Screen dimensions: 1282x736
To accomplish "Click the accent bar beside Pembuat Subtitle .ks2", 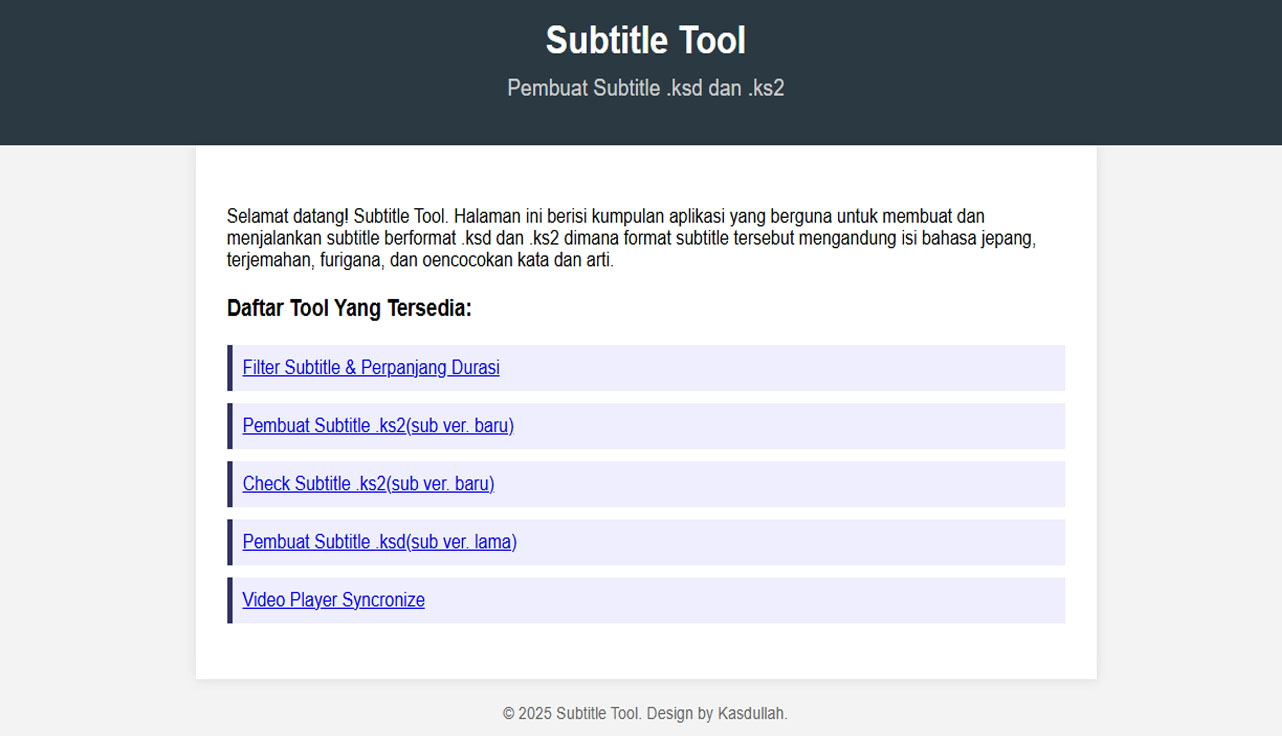I will (x=230, y=426).
